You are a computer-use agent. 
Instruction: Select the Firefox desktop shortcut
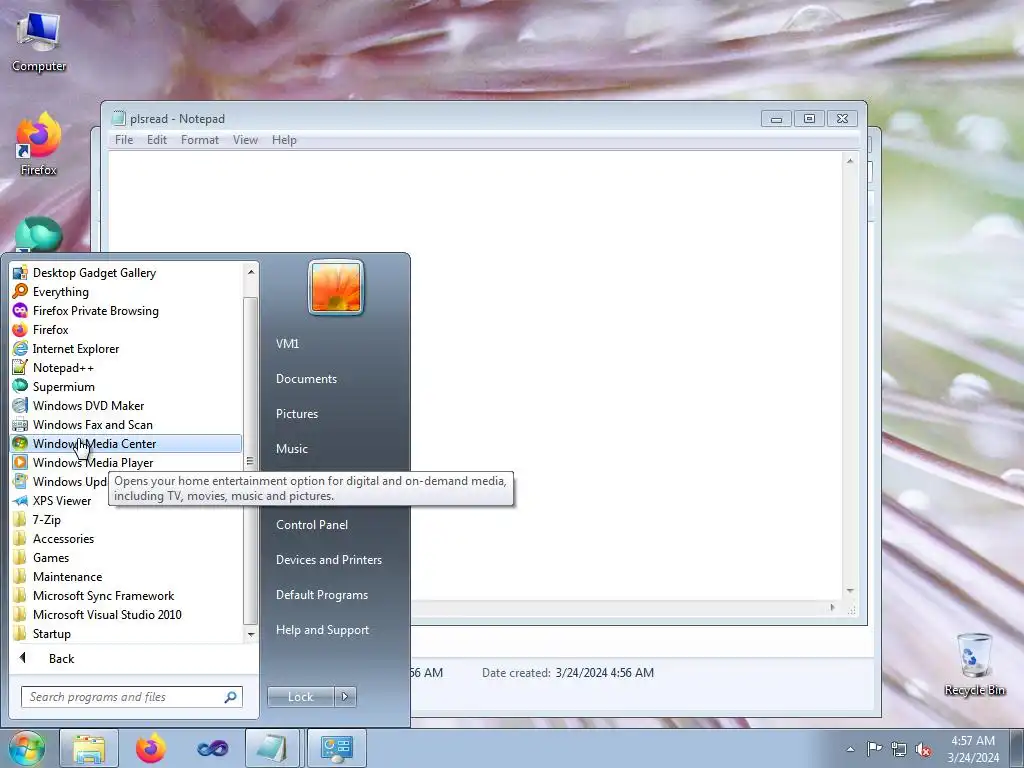click(39, 144)
